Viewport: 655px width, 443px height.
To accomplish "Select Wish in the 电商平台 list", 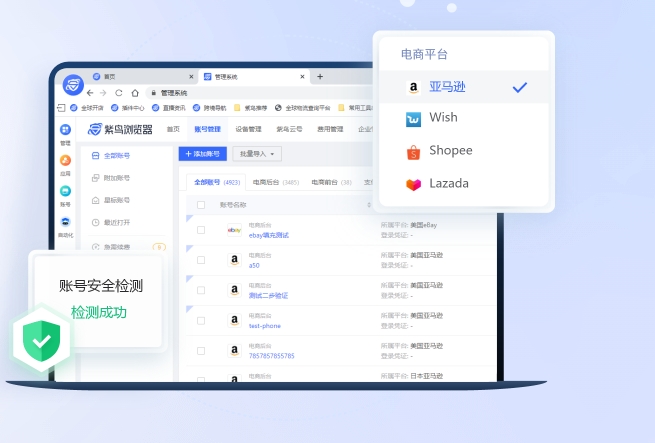I will (x=464, y=118).
